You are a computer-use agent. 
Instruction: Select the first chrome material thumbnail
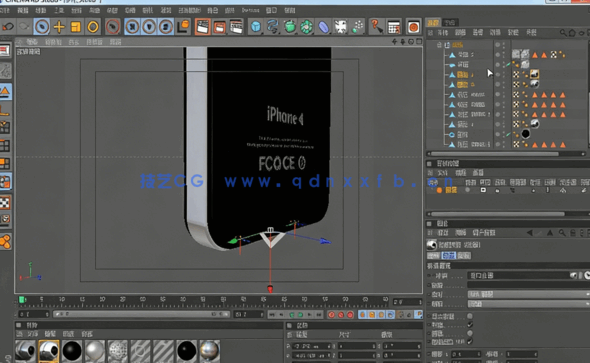click(26, 351)
